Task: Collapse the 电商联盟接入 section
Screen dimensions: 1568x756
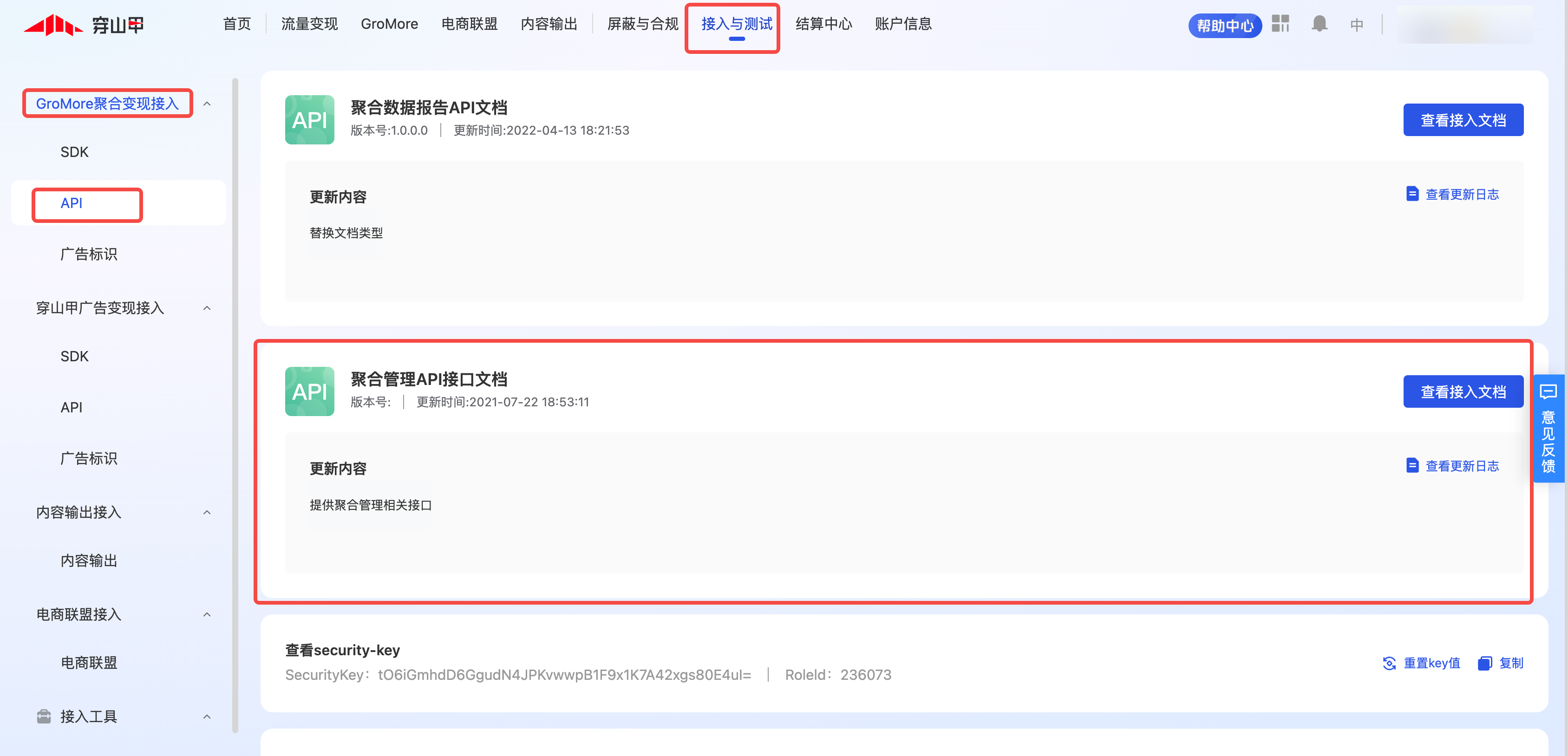Action: [x=207, y=615]
